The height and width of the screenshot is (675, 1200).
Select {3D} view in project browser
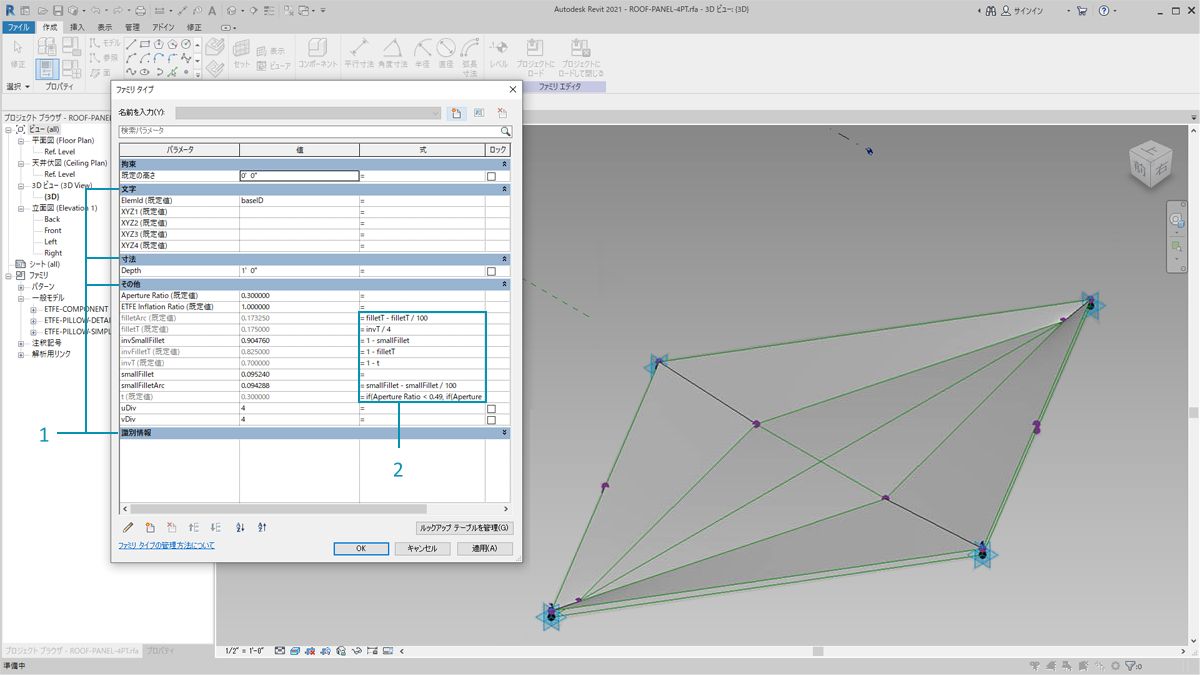52,197
